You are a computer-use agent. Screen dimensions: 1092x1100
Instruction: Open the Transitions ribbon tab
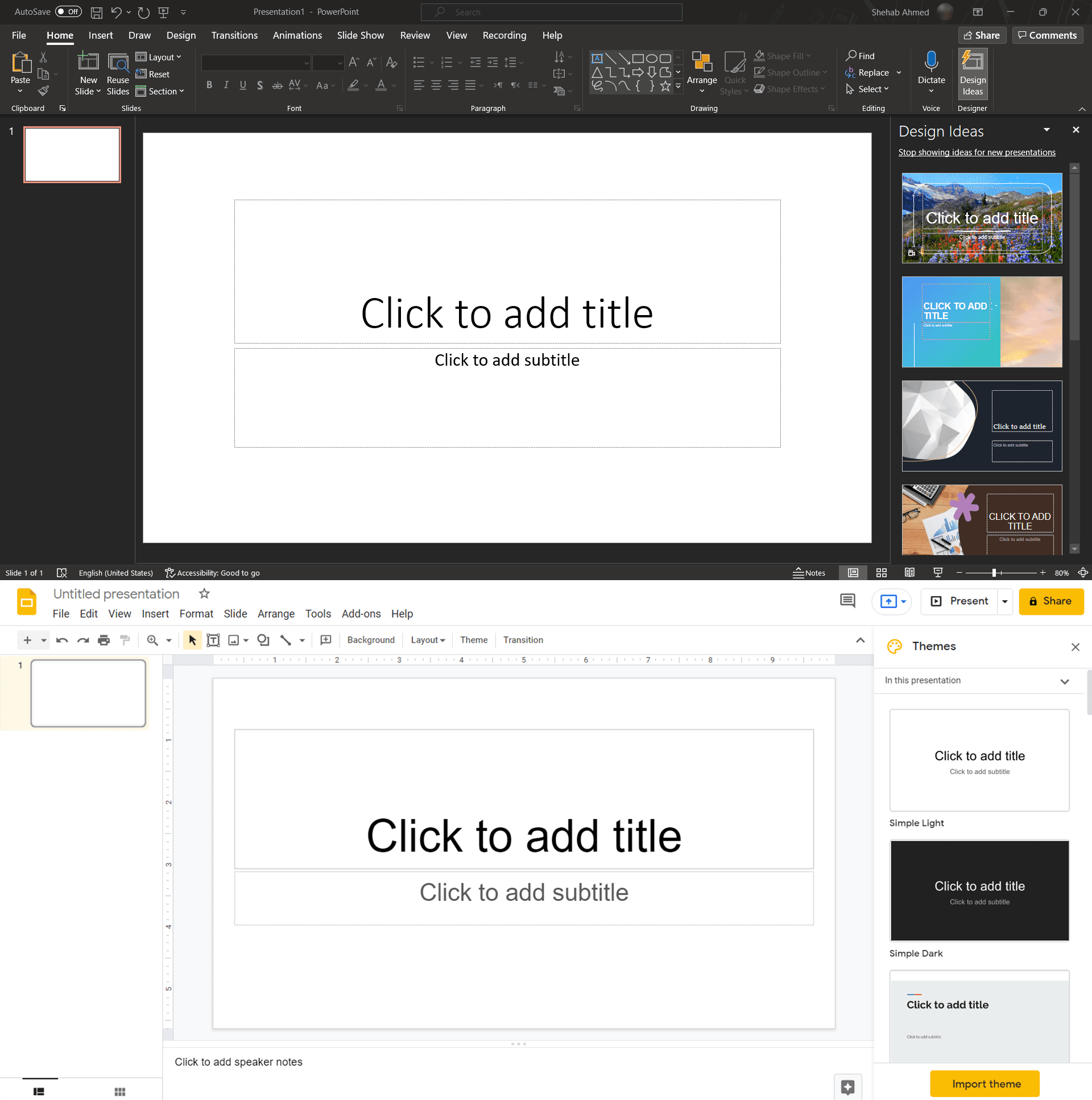pos(234,35)
